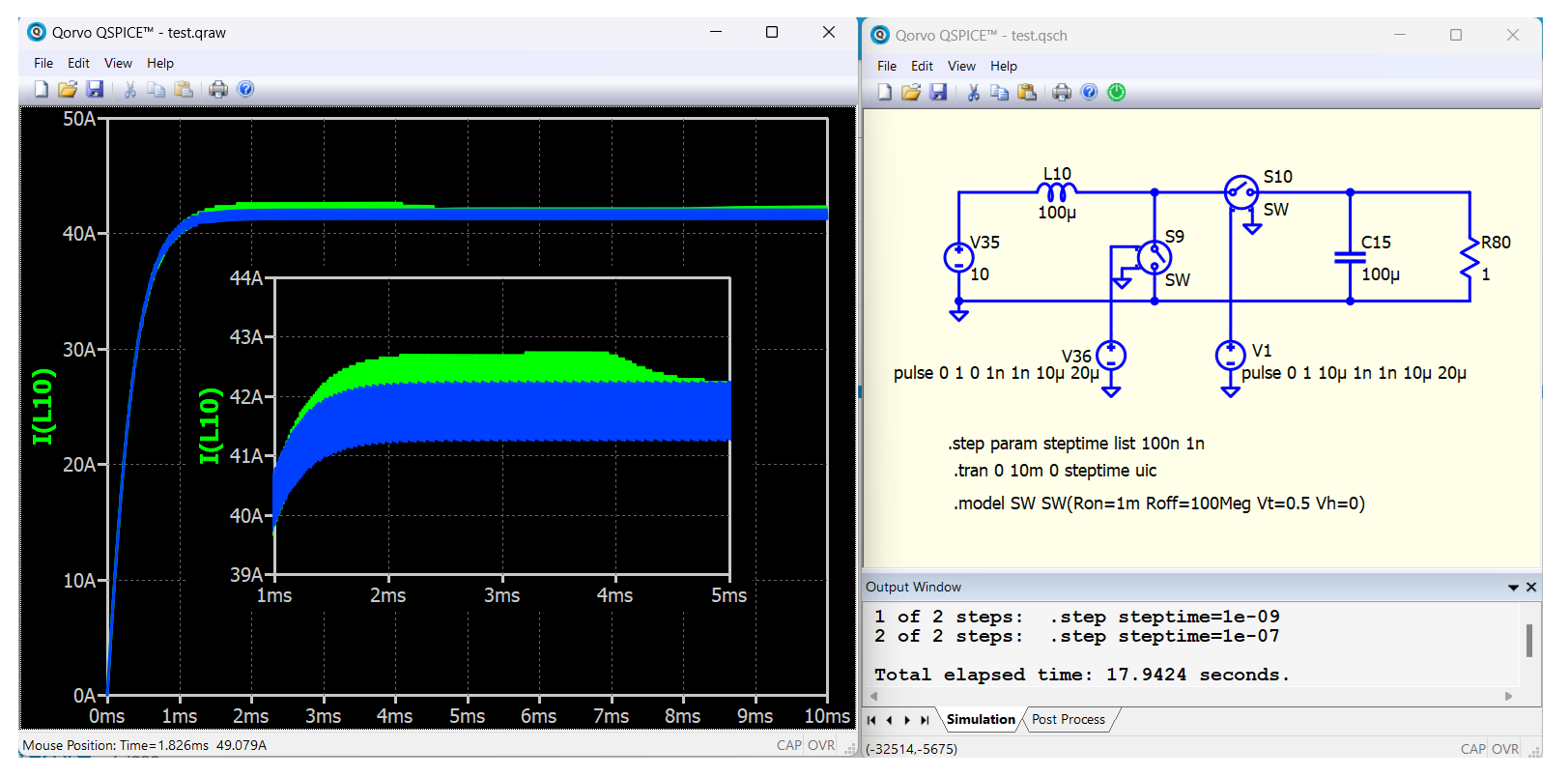
Task: Click Output Window horizontal scroll left arrow
Action: coord(873,696)
